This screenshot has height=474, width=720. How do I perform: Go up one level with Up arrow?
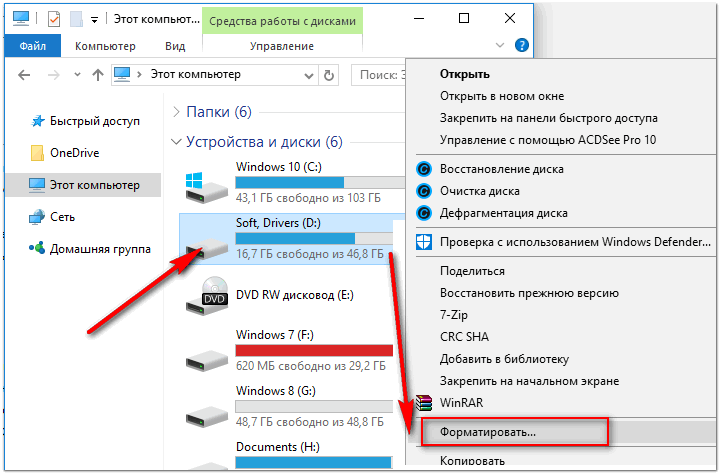[97, 75]
